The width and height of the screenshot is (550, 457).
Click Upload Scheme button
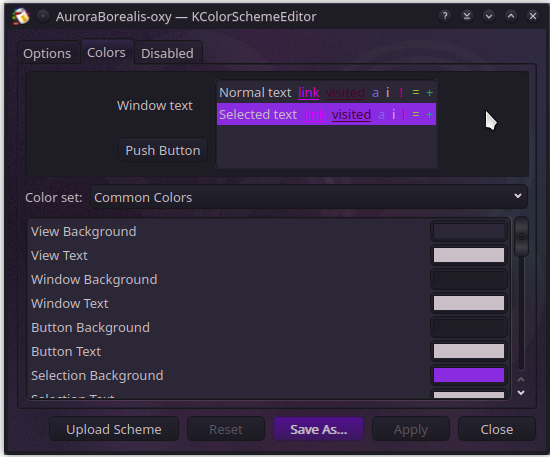[x=114, y=429]
